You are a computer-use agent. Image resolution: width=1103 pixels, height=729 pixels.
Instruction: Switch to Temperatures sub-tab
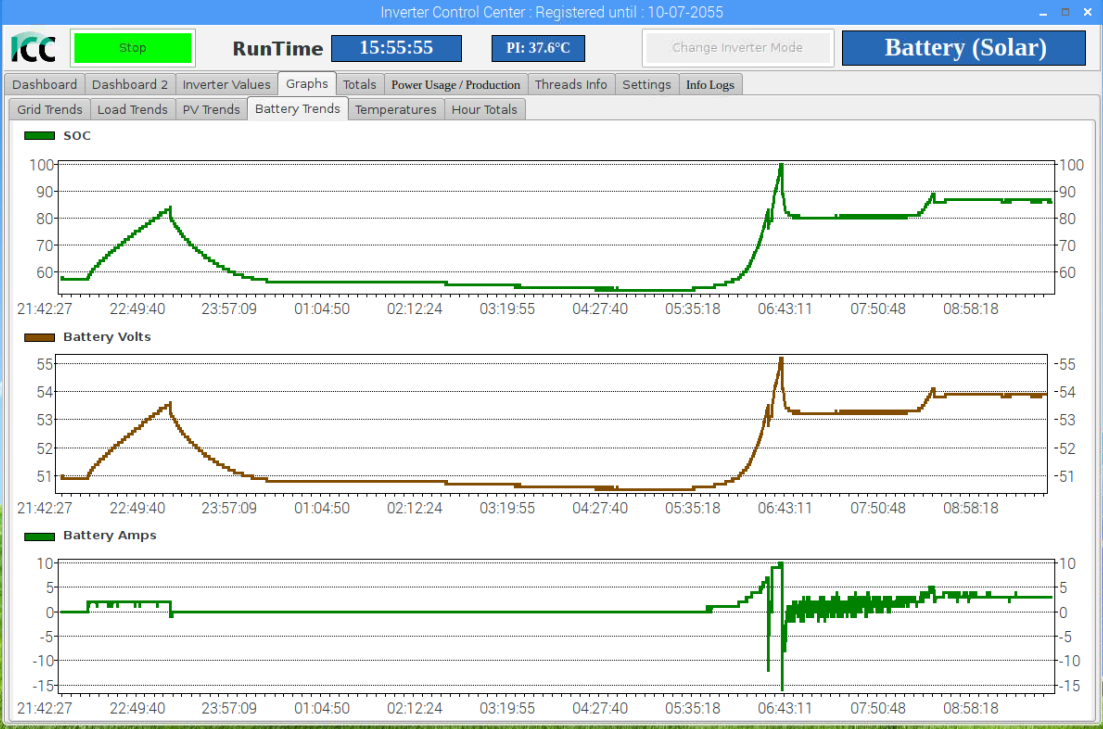tap(395, 110)
